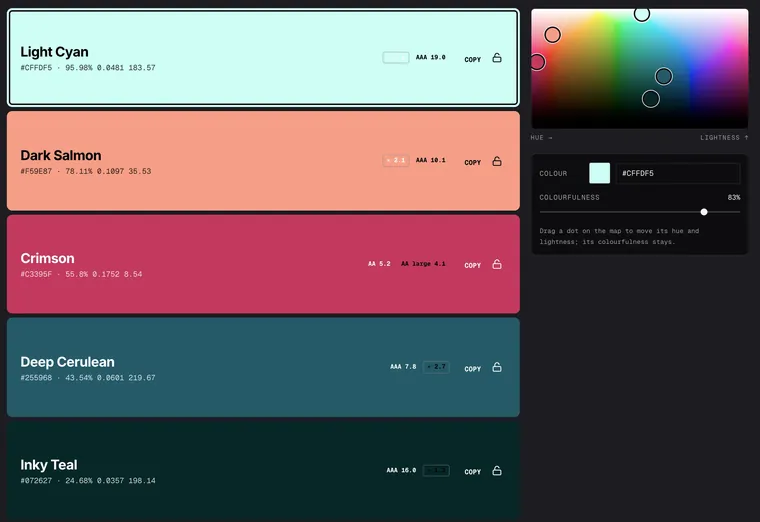Click the COLOURFULNESS label

(x=570, y=197)
